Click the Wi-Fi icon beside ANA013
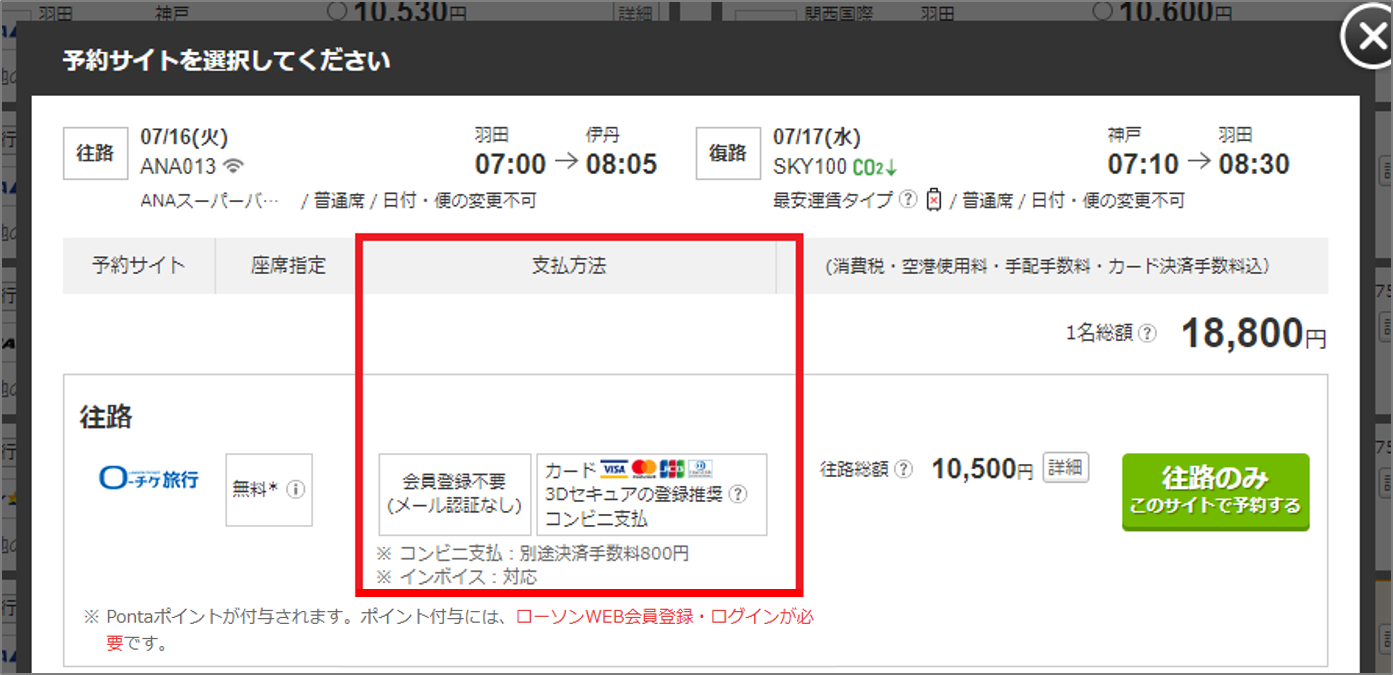This screenshot has height=675, width=1393. [233, 166]
